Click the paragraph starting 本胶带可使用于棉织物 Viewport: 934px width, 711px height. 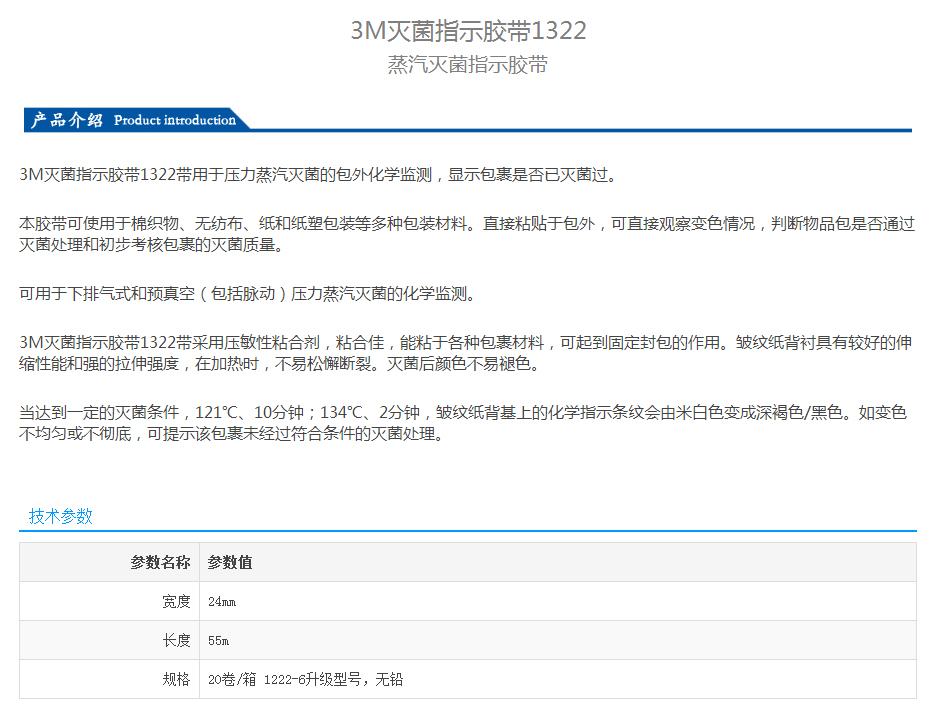(x=467, y=234)
